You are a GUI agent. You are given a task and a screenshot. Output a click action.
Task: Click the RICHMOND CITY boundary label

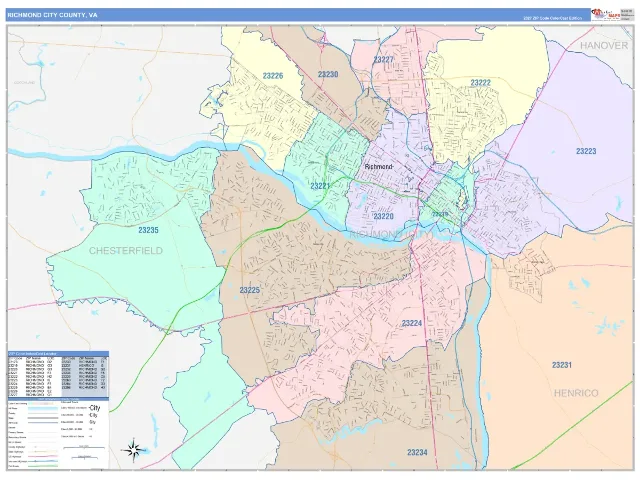(x=391, y=234)
